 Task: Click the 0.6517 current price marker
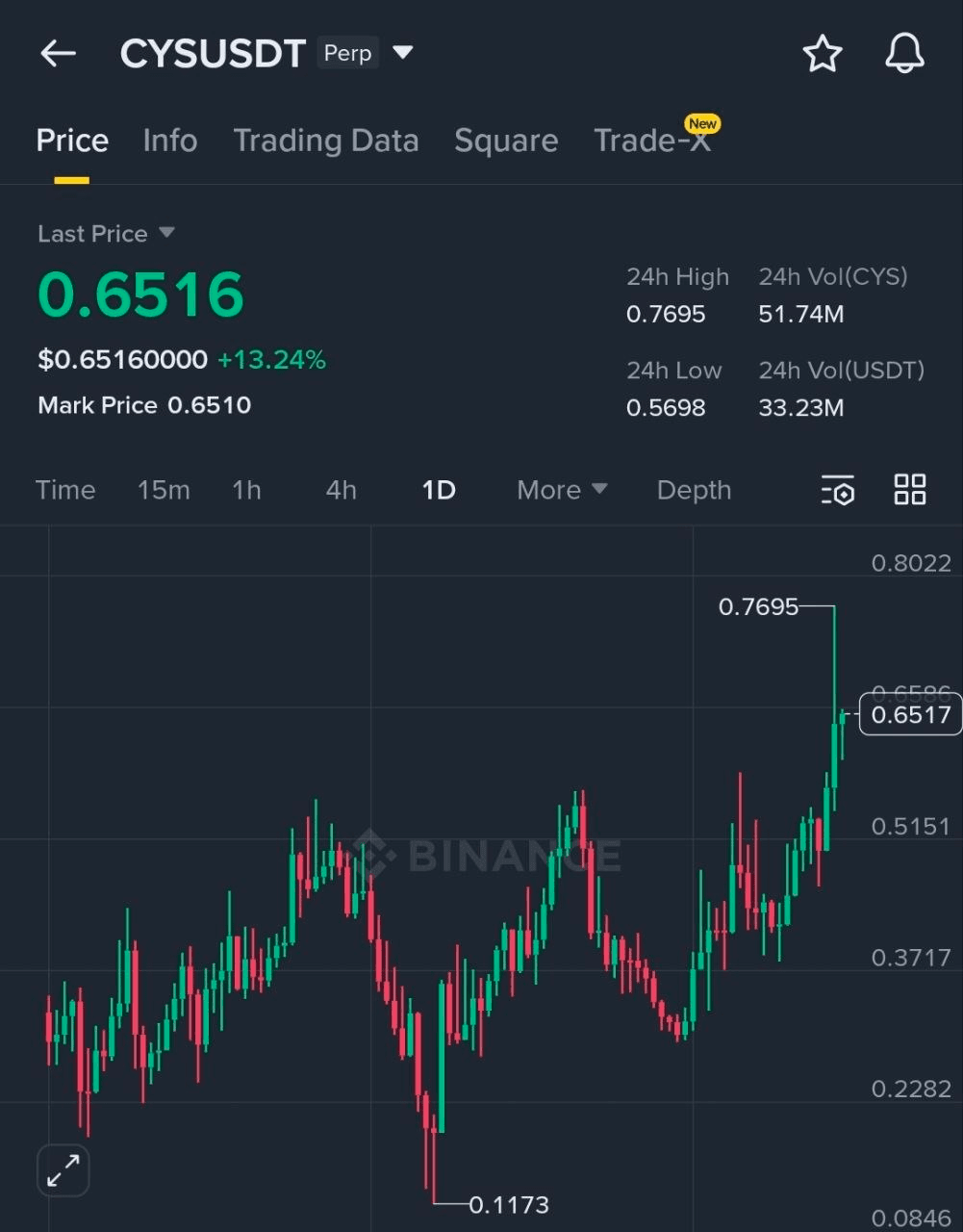click(909, 715)
